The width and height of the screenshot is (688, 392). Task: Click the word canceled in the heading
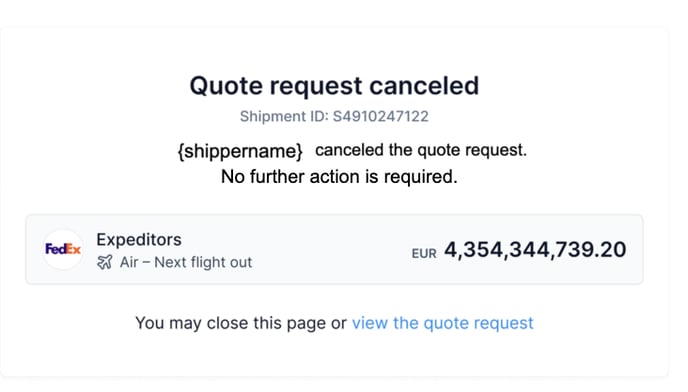(424, 86)
